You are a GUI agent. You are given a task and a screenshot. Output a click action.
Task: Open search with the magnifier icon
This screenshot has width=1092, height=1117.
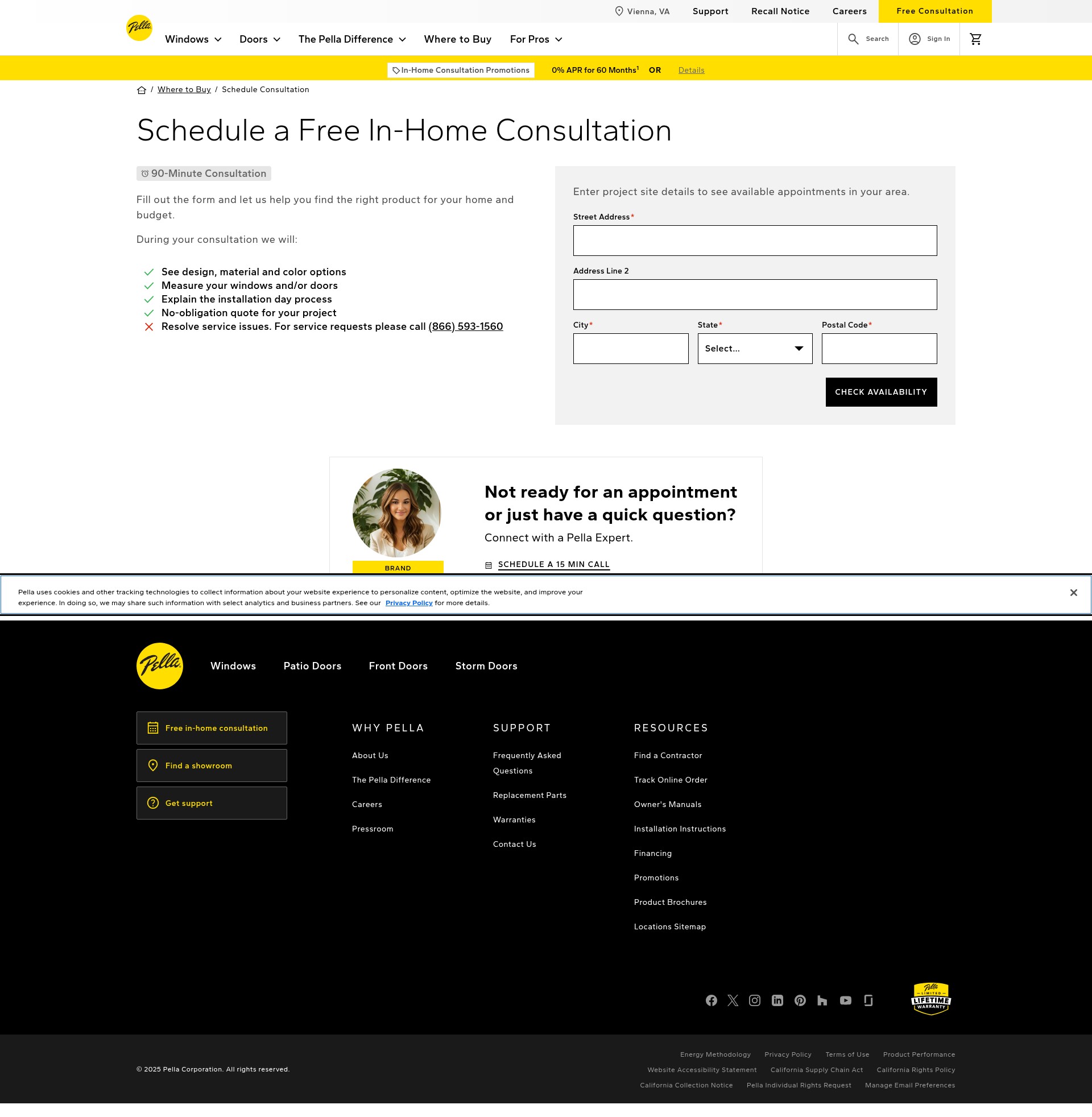[853, 39]
